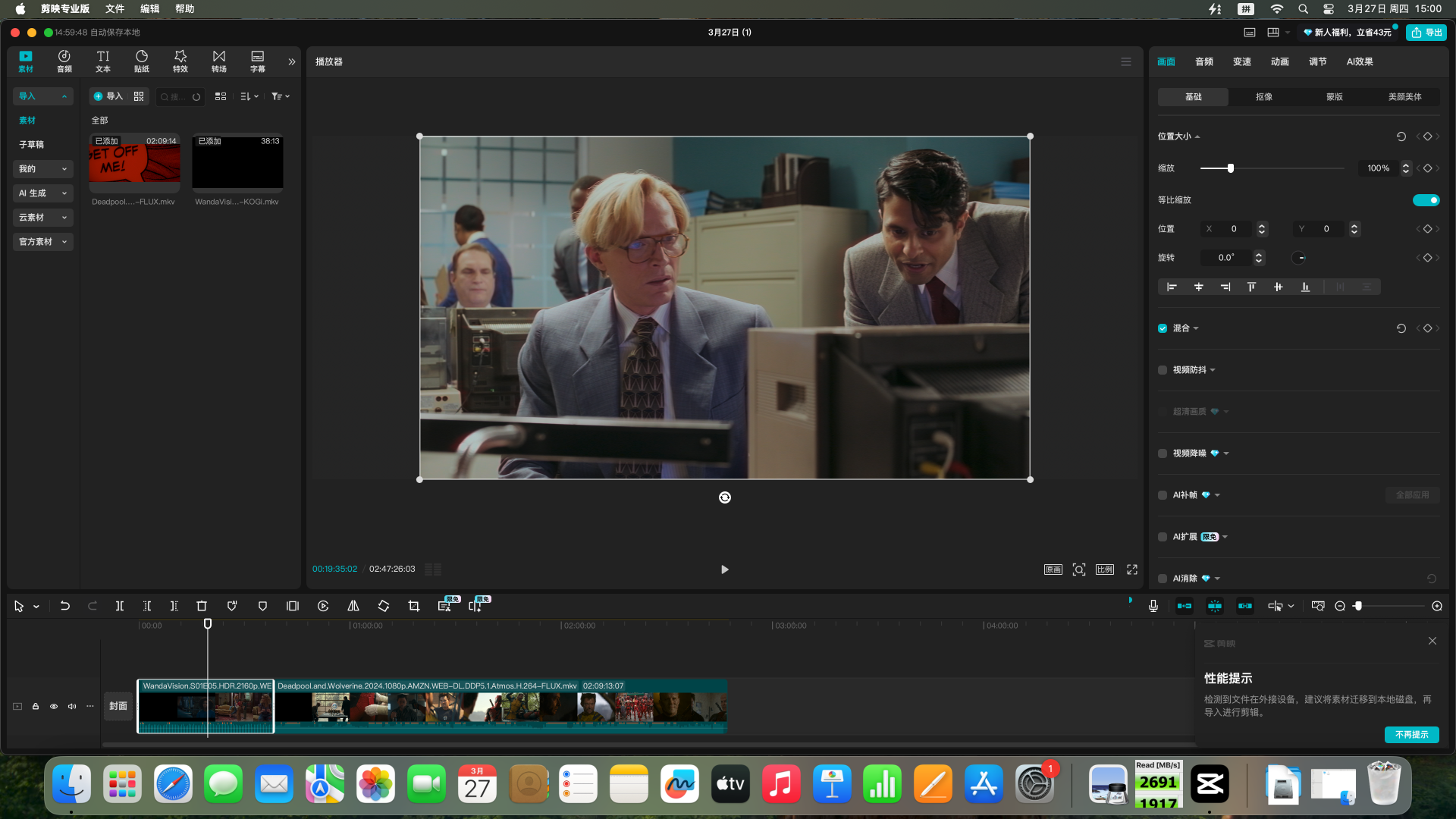The width and height of the screenshot is (1456, 819).
Task: Click the timeline zoom slider handle
Action: point(1358,606)
